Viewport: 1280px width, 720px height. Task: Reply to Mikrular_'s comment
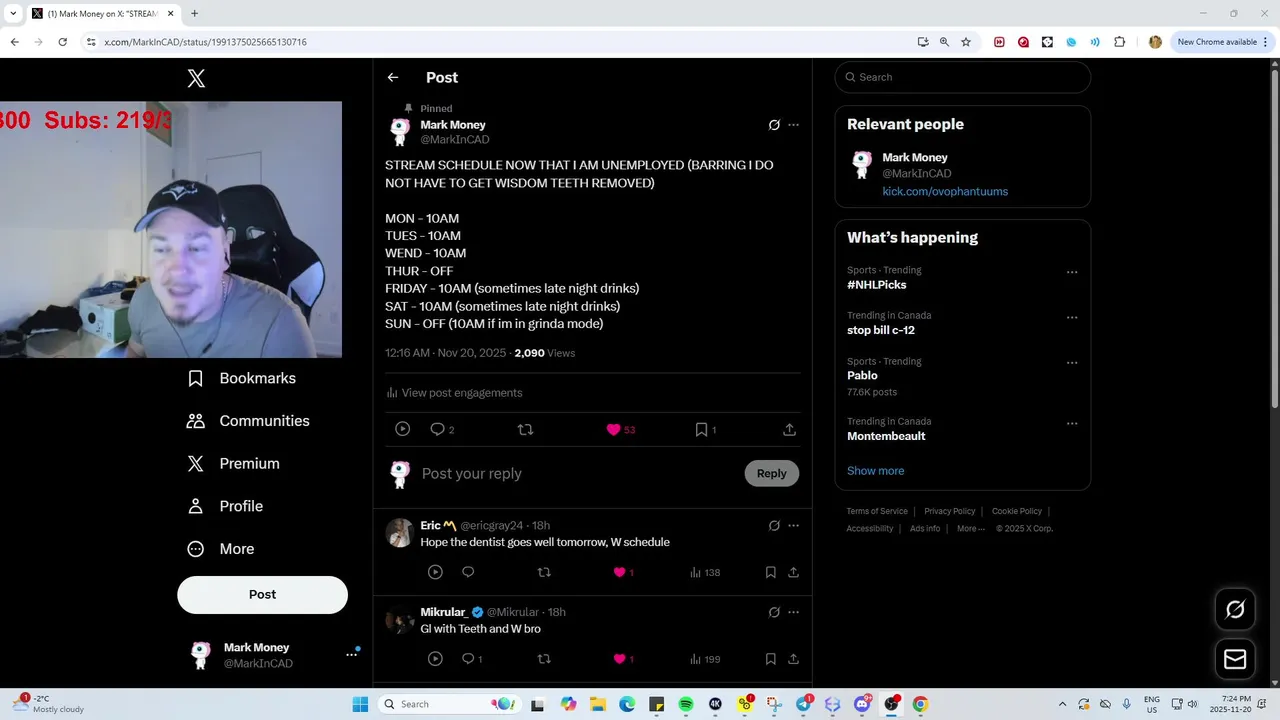[x=471, y=659]
